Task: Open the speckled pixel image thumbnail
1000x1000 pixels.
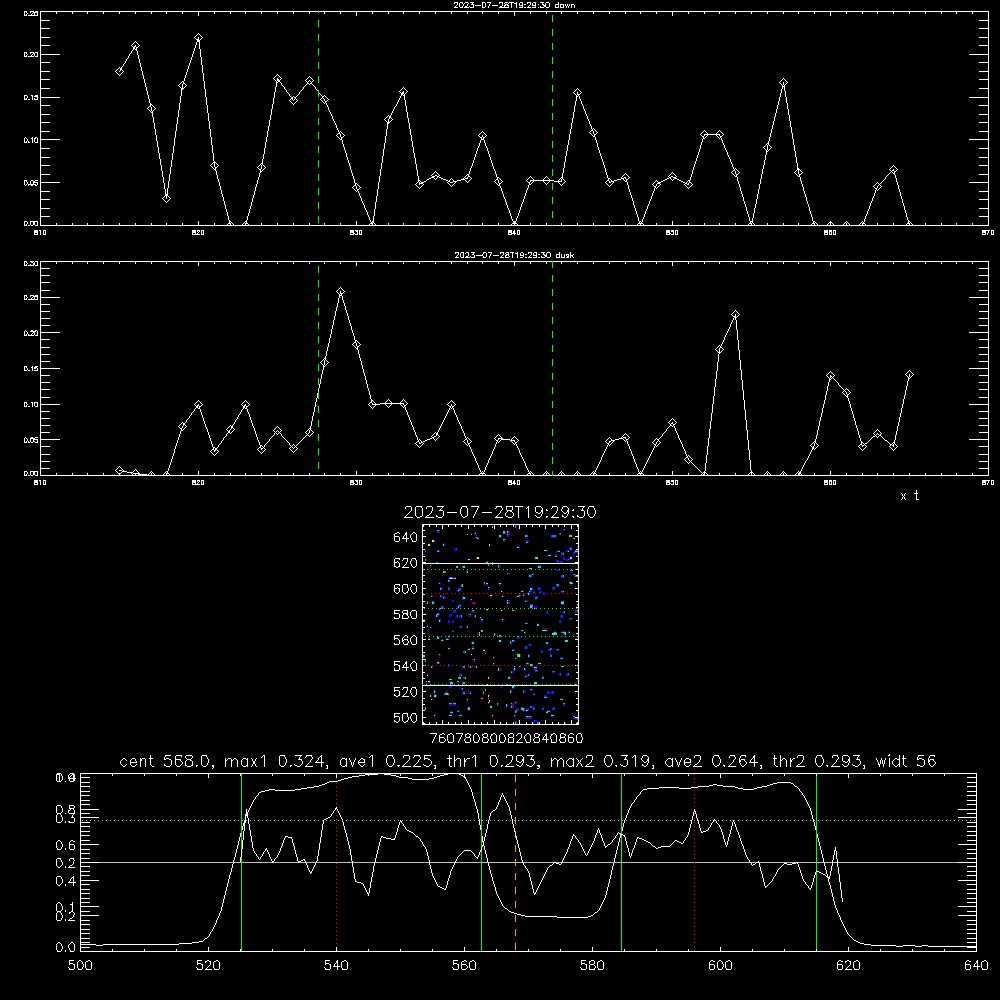Action: click(x=500, y=624)
